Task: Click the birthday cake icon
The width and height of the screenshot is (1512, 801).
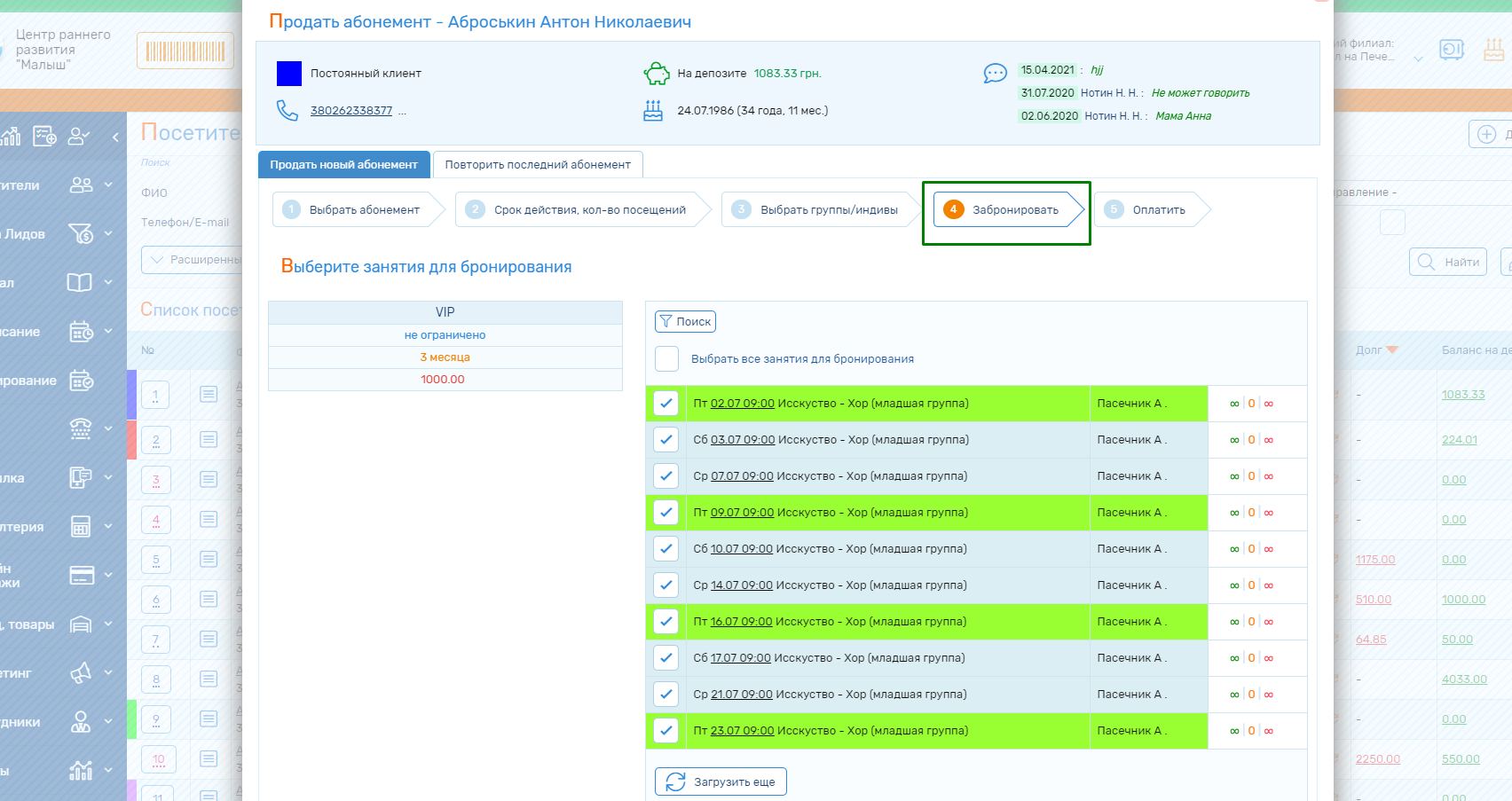Action: click(x=653, y=111)
